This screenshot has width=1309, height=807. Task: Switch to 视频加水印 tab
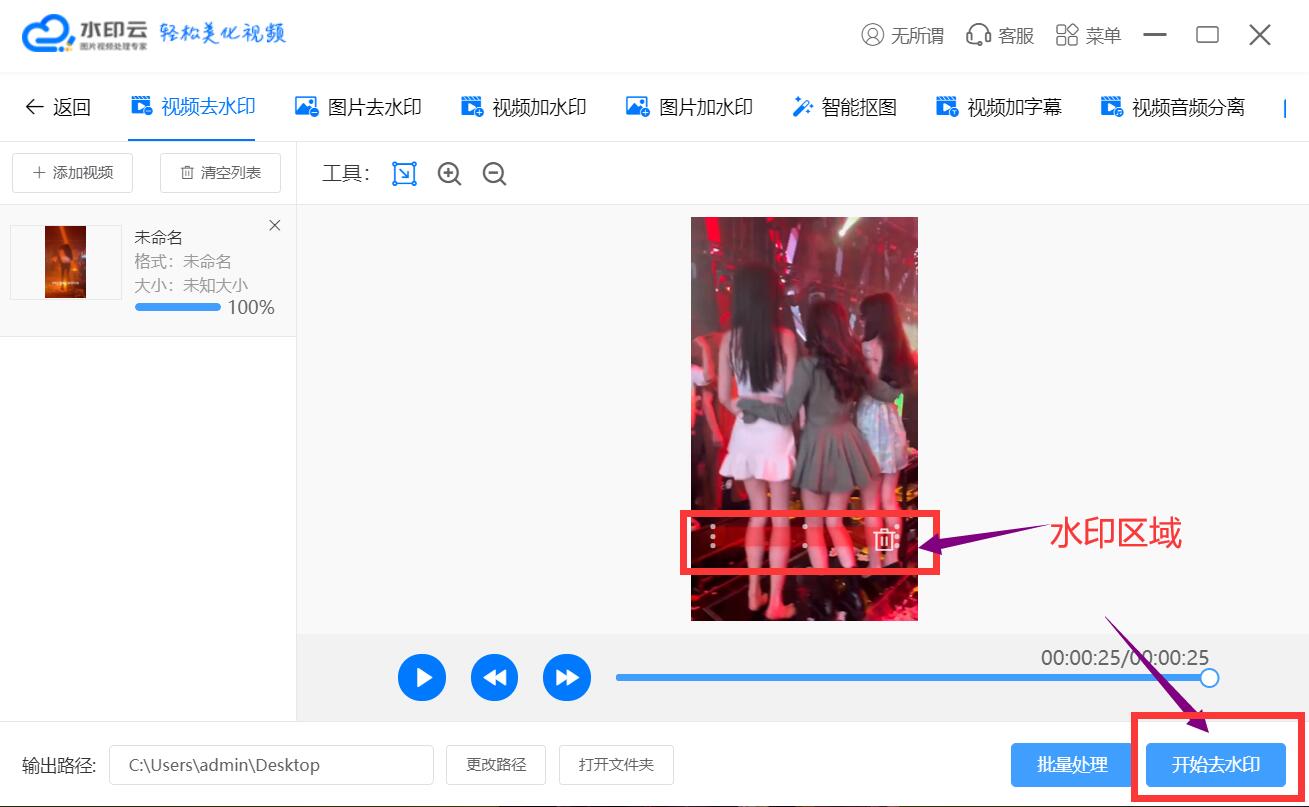[x=523, y=107]
